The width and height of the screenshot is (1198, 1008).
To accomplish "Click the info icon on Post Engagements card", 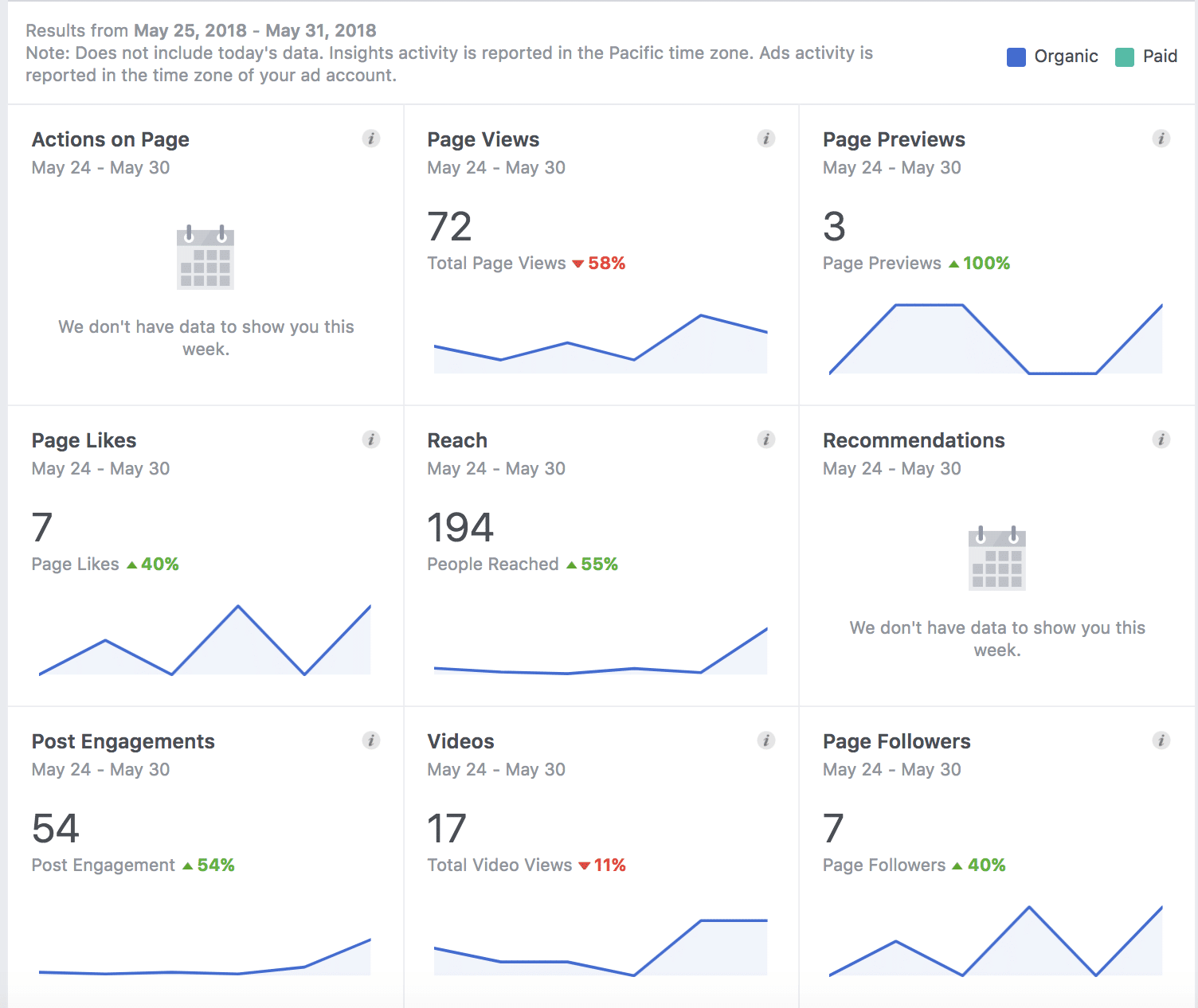I will click(370, 740).
